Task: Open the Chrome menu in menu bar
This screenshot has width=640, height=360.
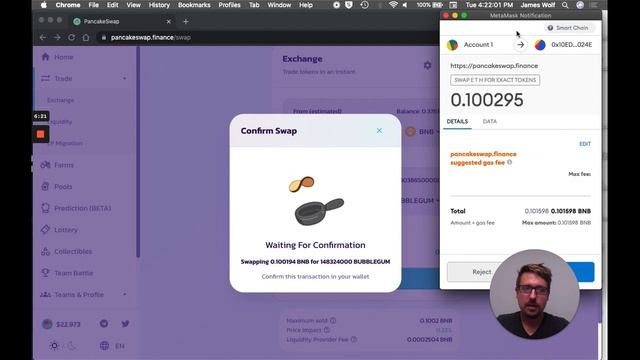Action: tap(68, 5)
